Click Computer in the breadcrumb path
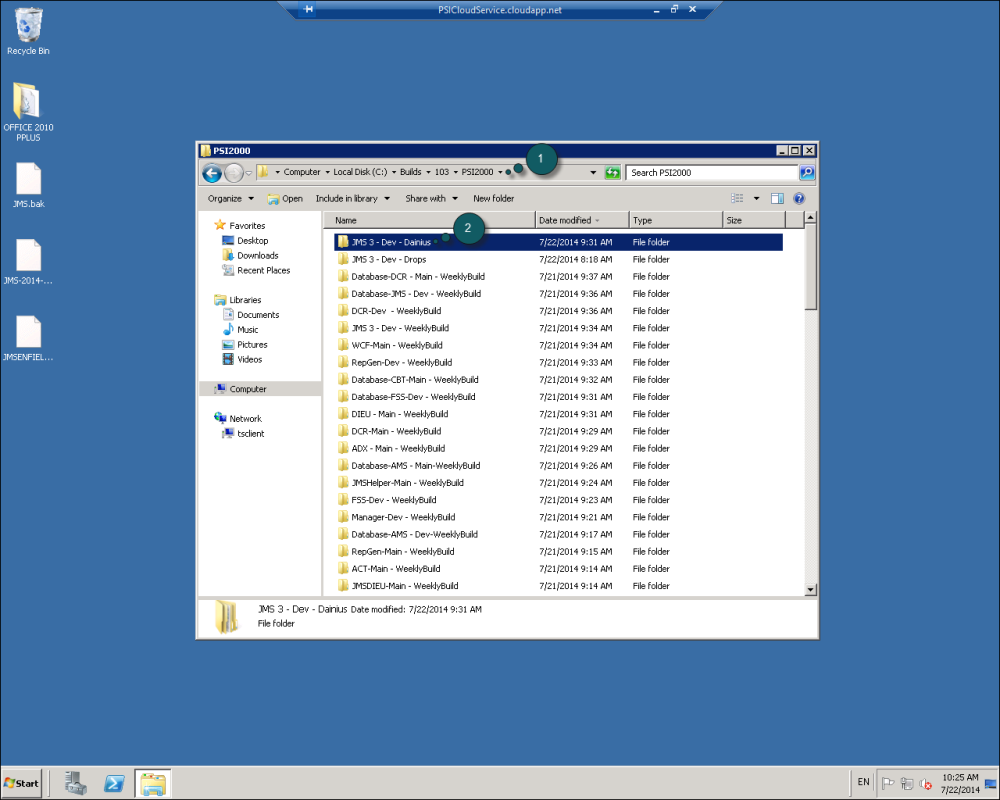 (x=302, y=172)
